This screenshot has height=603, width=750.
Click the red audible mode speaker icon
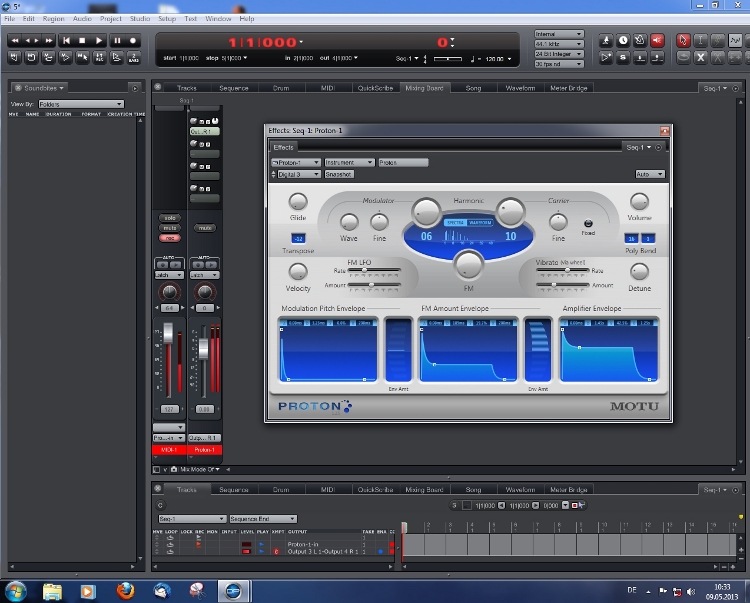point(657,41)
